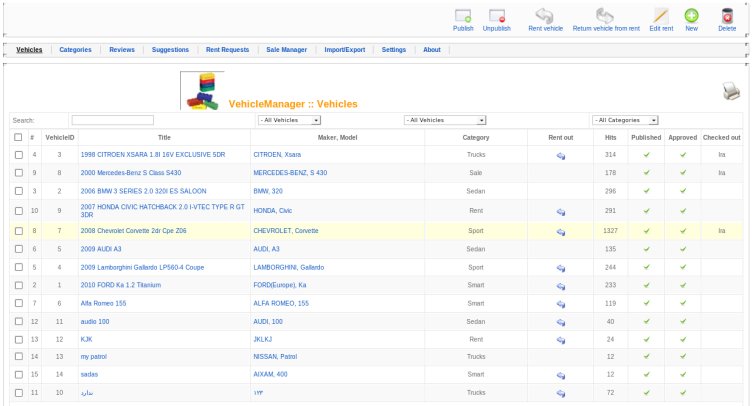Open the Alfa Romeo 155 title link
Screen dimensions: 752x406
[x=103, y=303]
